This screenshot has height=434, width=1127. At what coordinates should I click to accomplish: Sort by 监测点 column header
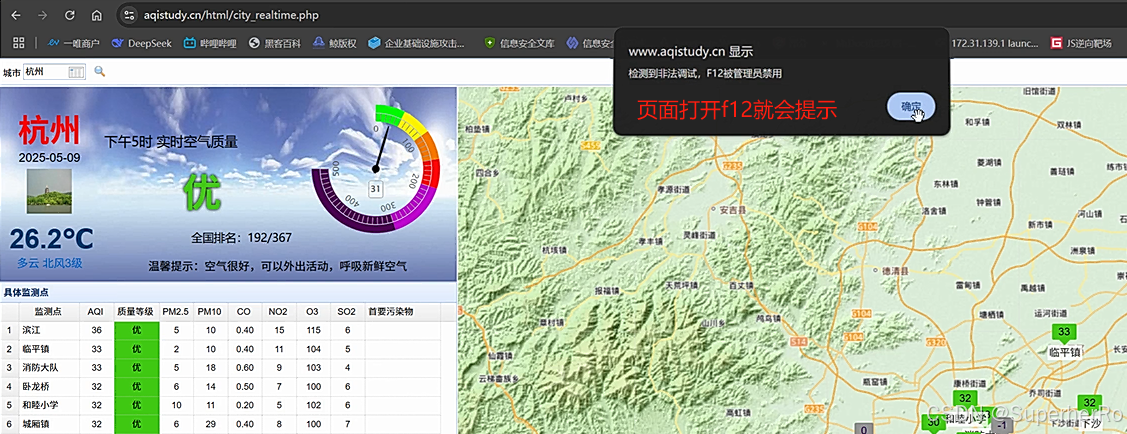tap(48, 312)
